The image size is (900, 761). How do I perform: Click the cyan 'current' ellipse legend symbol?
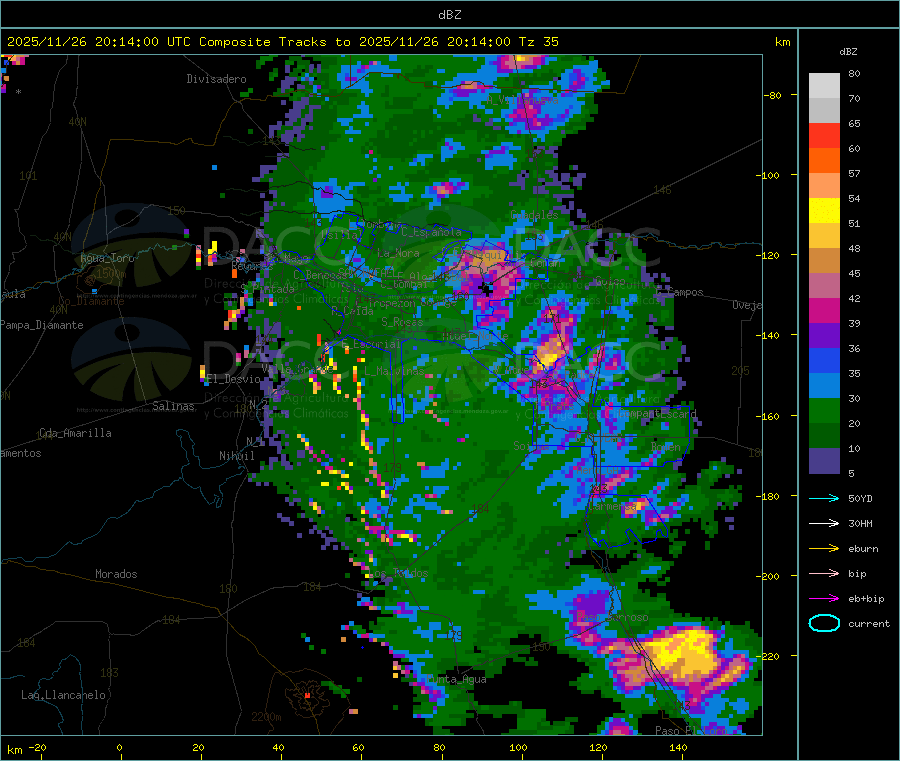click(x=824, y=623)
